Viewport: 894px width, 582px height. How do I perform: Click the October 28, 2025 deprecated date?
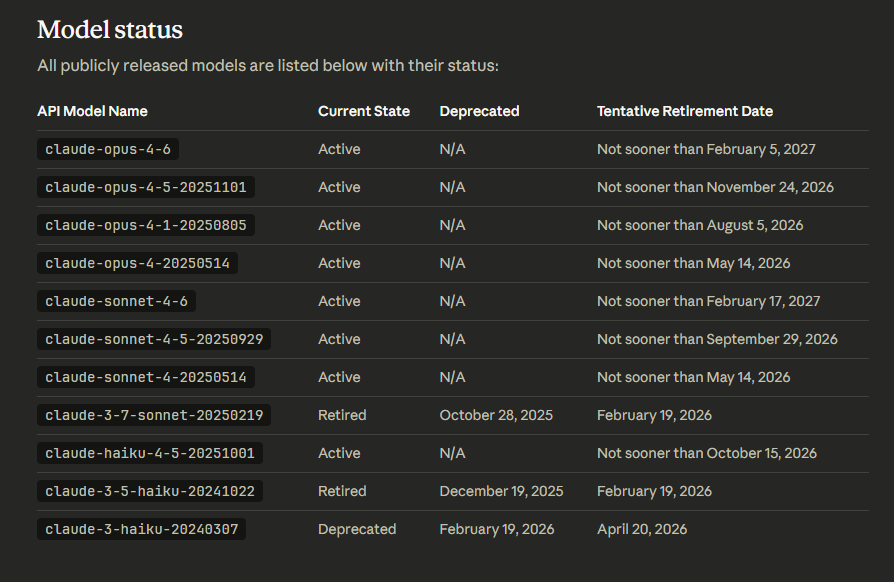point(496,415)
